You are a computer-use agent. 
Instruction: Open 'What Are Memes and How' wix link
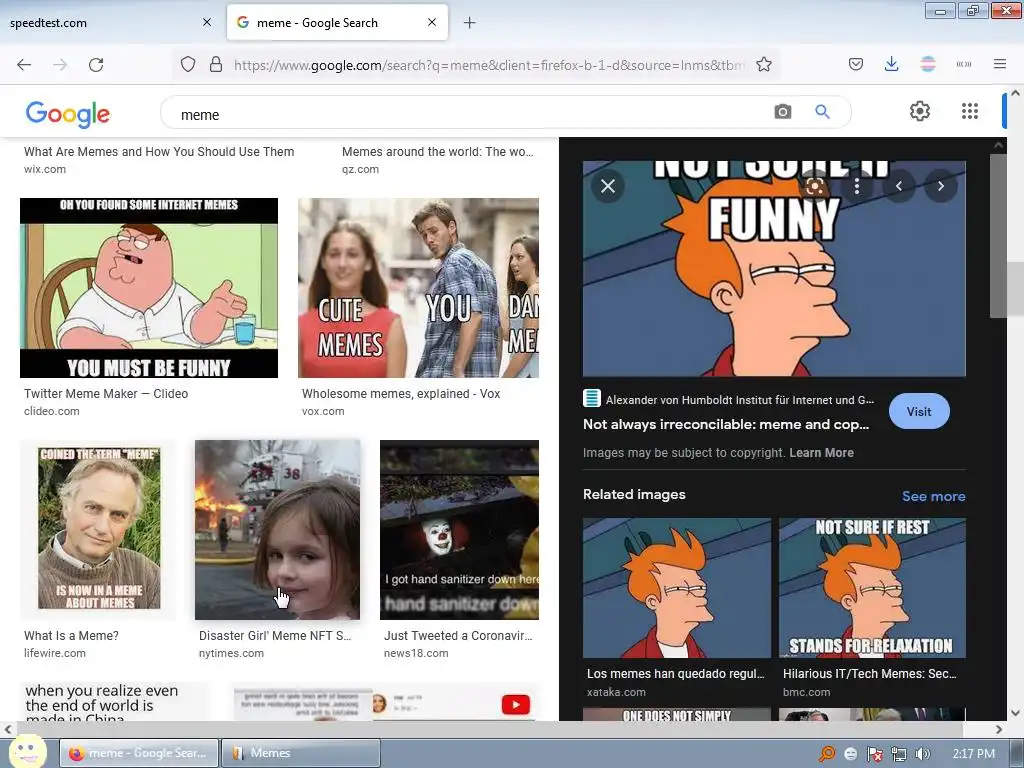click(159, 152)
